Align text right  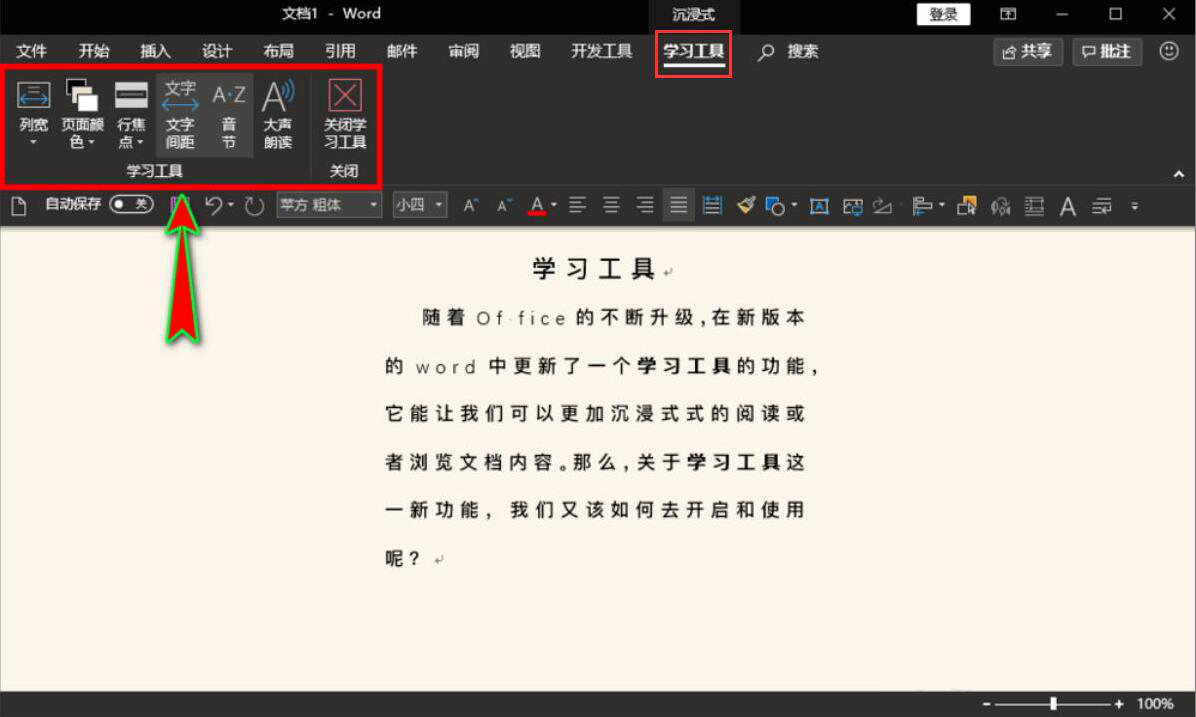point(645,205)
